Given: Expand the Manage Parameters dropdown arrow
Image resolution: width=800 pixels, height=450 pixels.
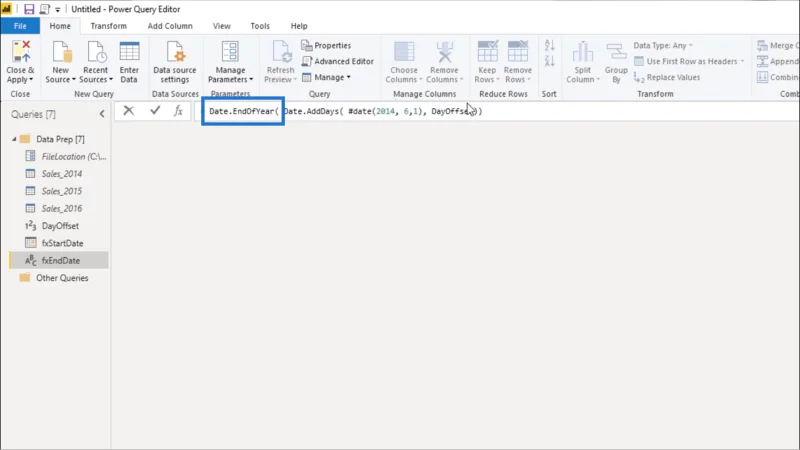Looking at the screenshot, I should click(x=251, y=80).
